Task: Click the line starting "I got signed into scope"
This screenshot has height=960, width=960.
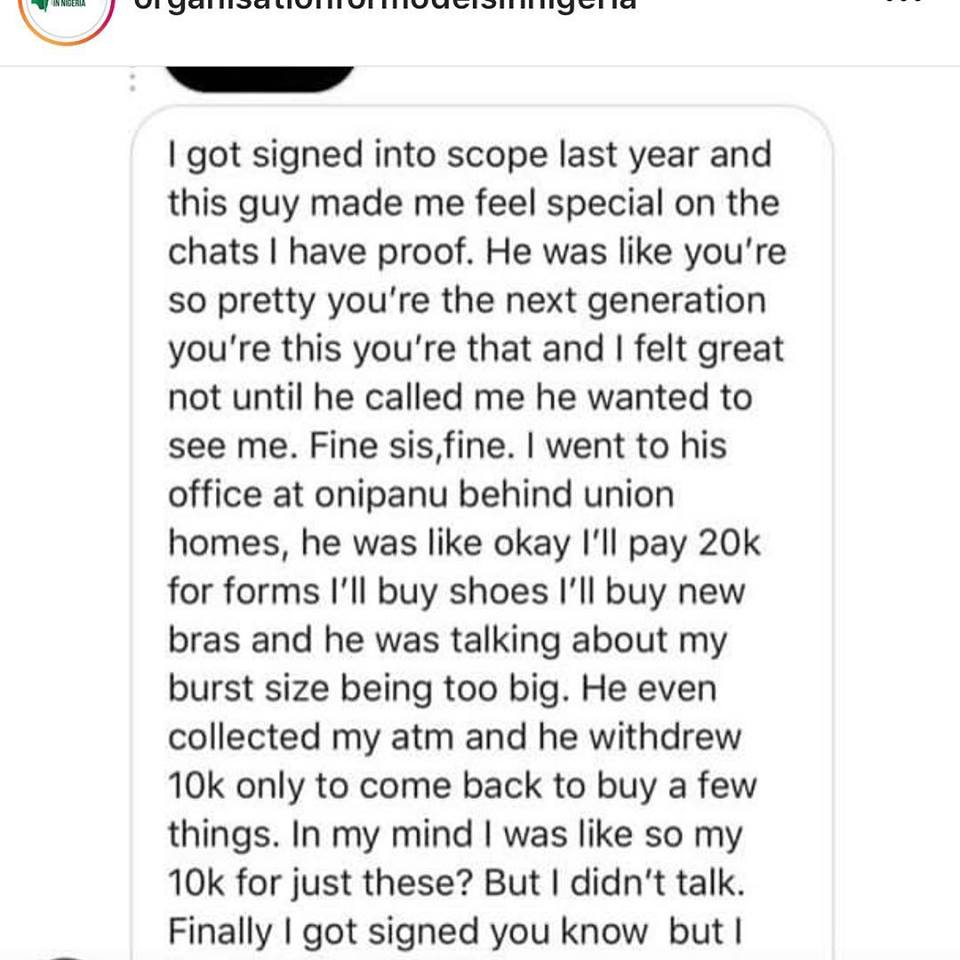Action: pos(469,155)
